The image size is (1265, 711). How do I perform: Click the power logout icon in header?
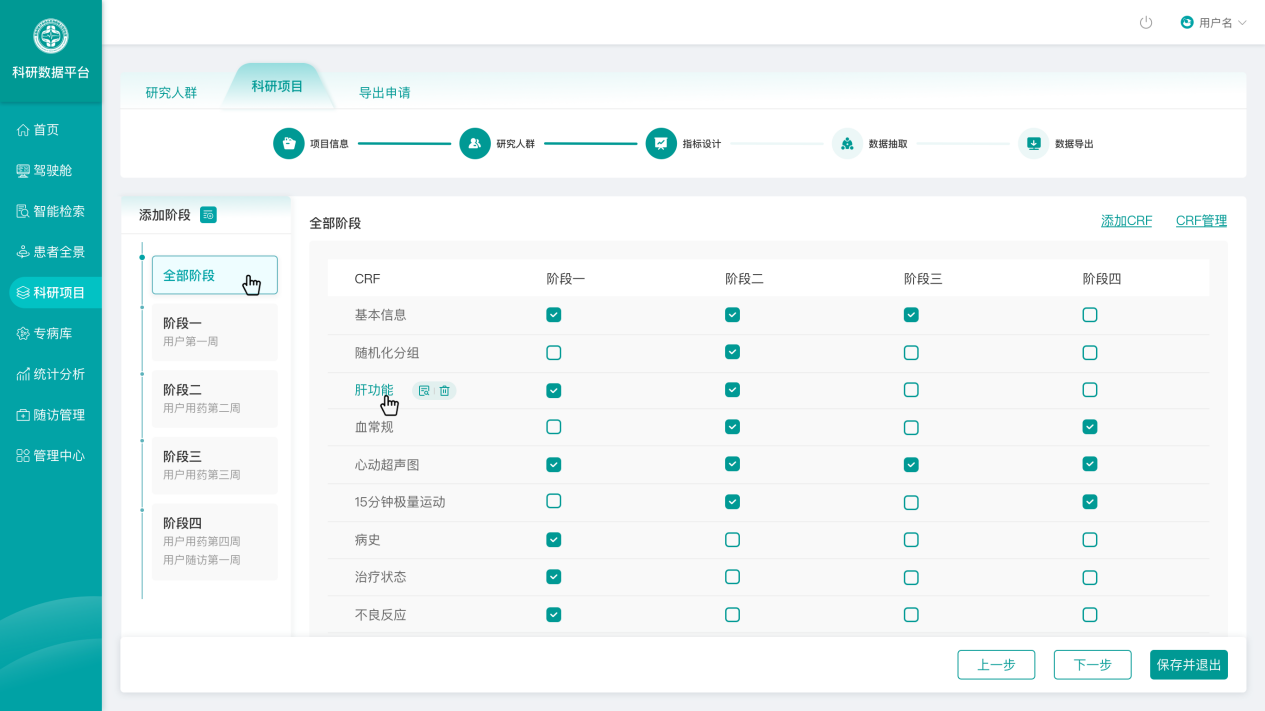tap(1146, 22)
